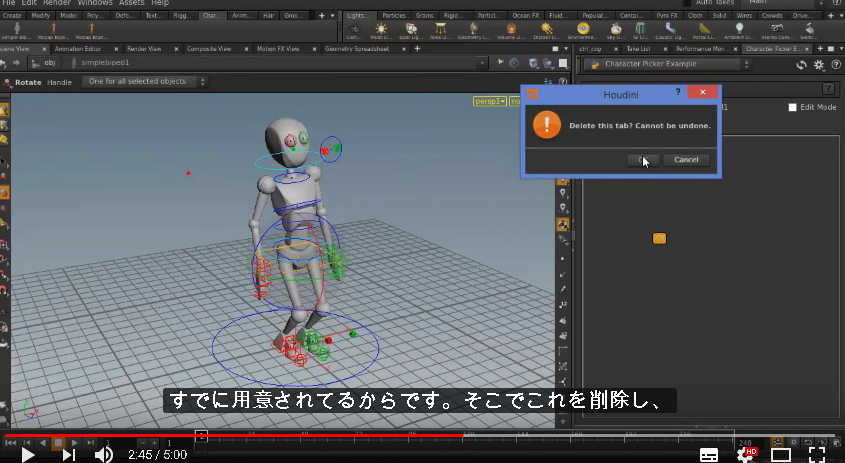Screen dimensions: 845x463
Task: Click the Simple Biped shelf tool
Action: 16,31
